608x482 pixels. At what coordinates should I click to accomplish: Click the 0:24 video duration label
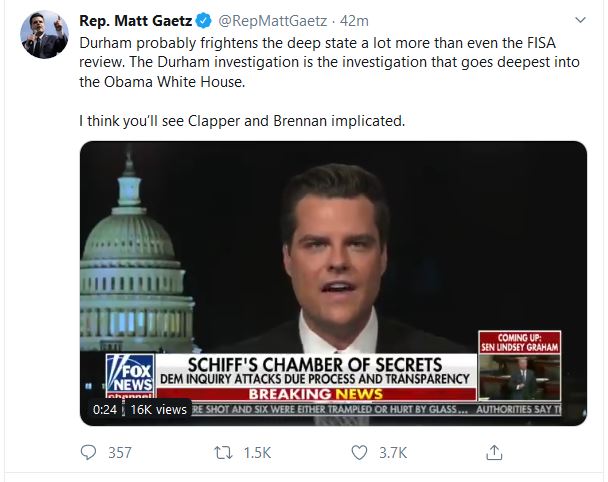click(x=105, y=409)
